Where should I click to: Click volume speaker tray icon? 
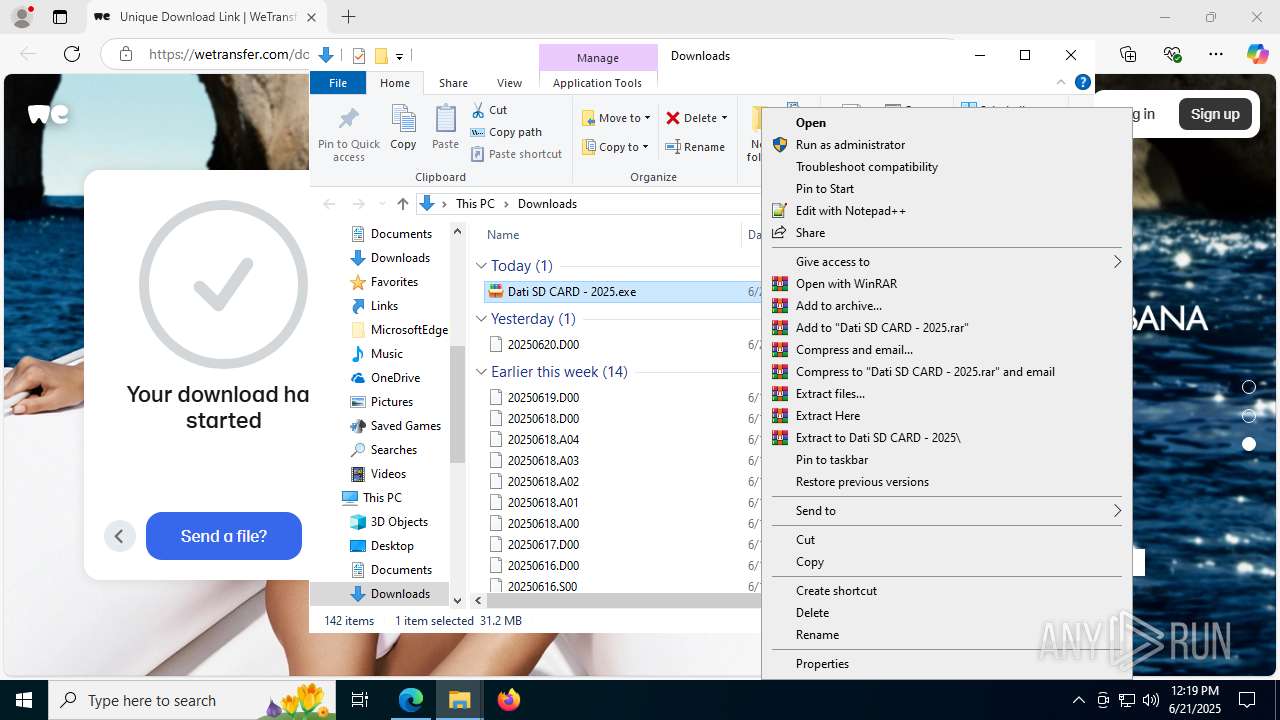(x=1150, y=700)
